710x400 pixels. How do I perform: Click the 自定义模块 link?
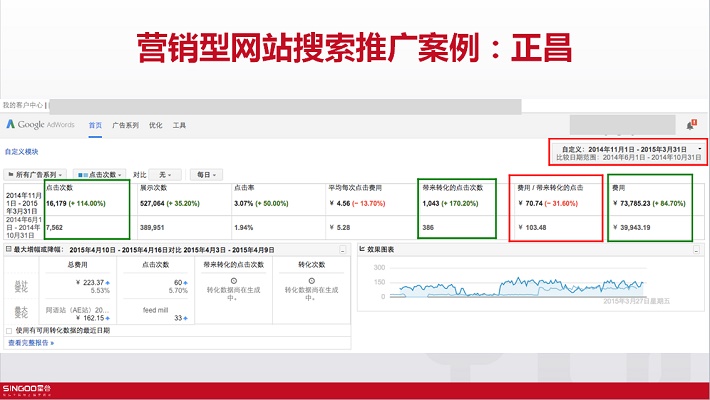pos(22,152)
